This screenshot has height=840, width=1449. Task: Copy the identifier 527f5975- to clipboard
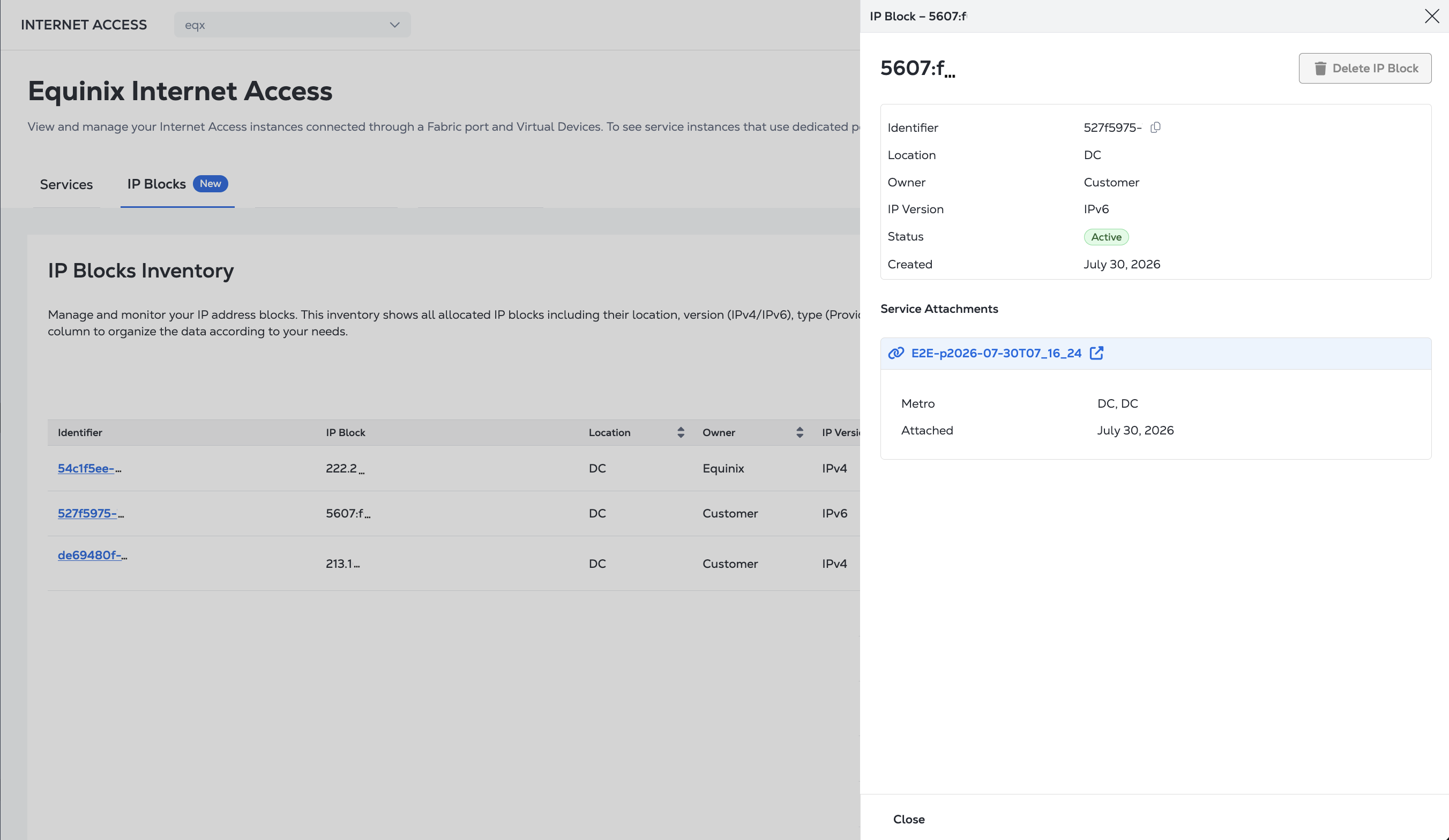pos(1155,127)
